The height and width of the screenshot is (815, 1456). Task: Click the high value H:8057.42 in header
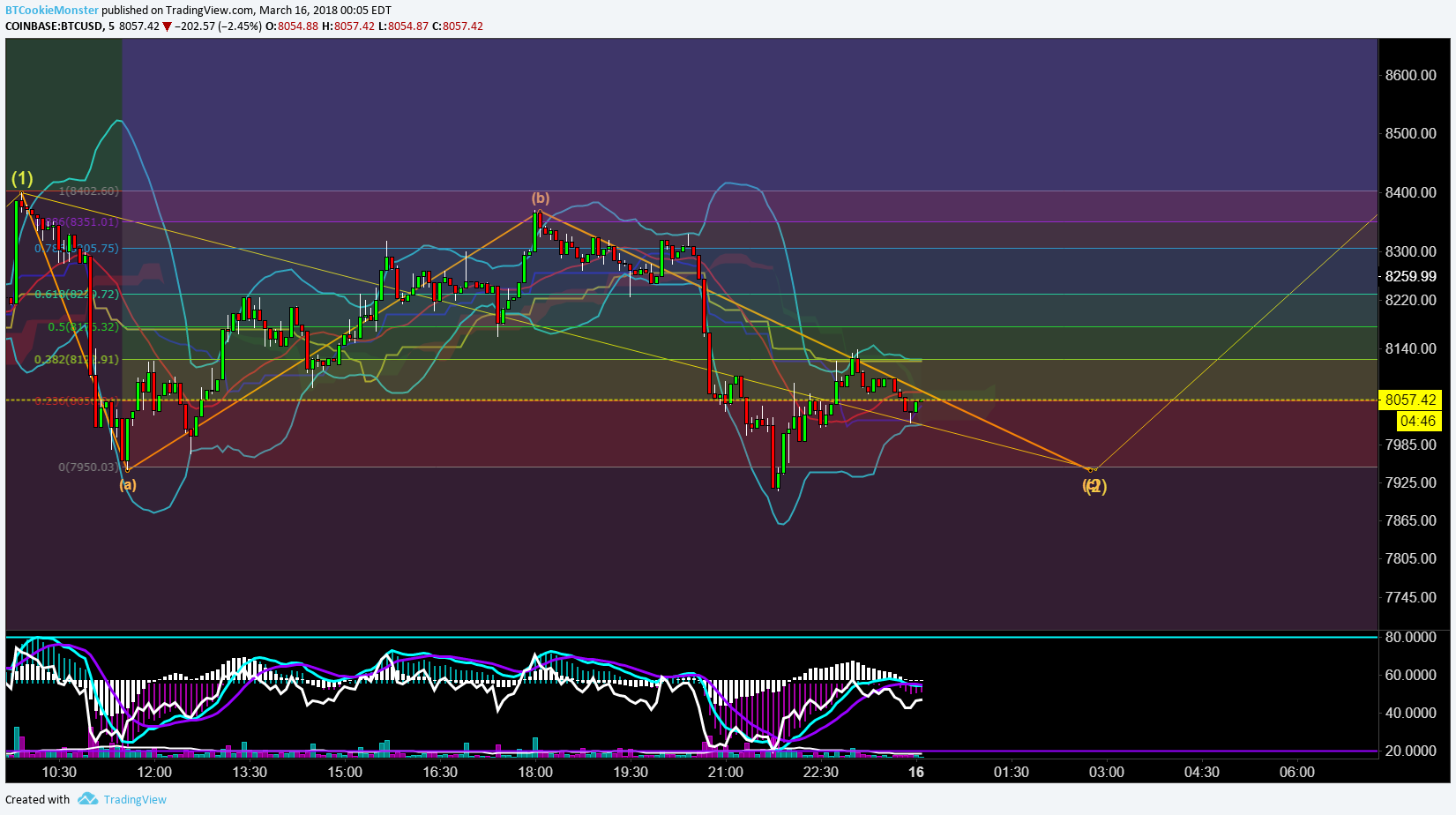pos(348,26)
